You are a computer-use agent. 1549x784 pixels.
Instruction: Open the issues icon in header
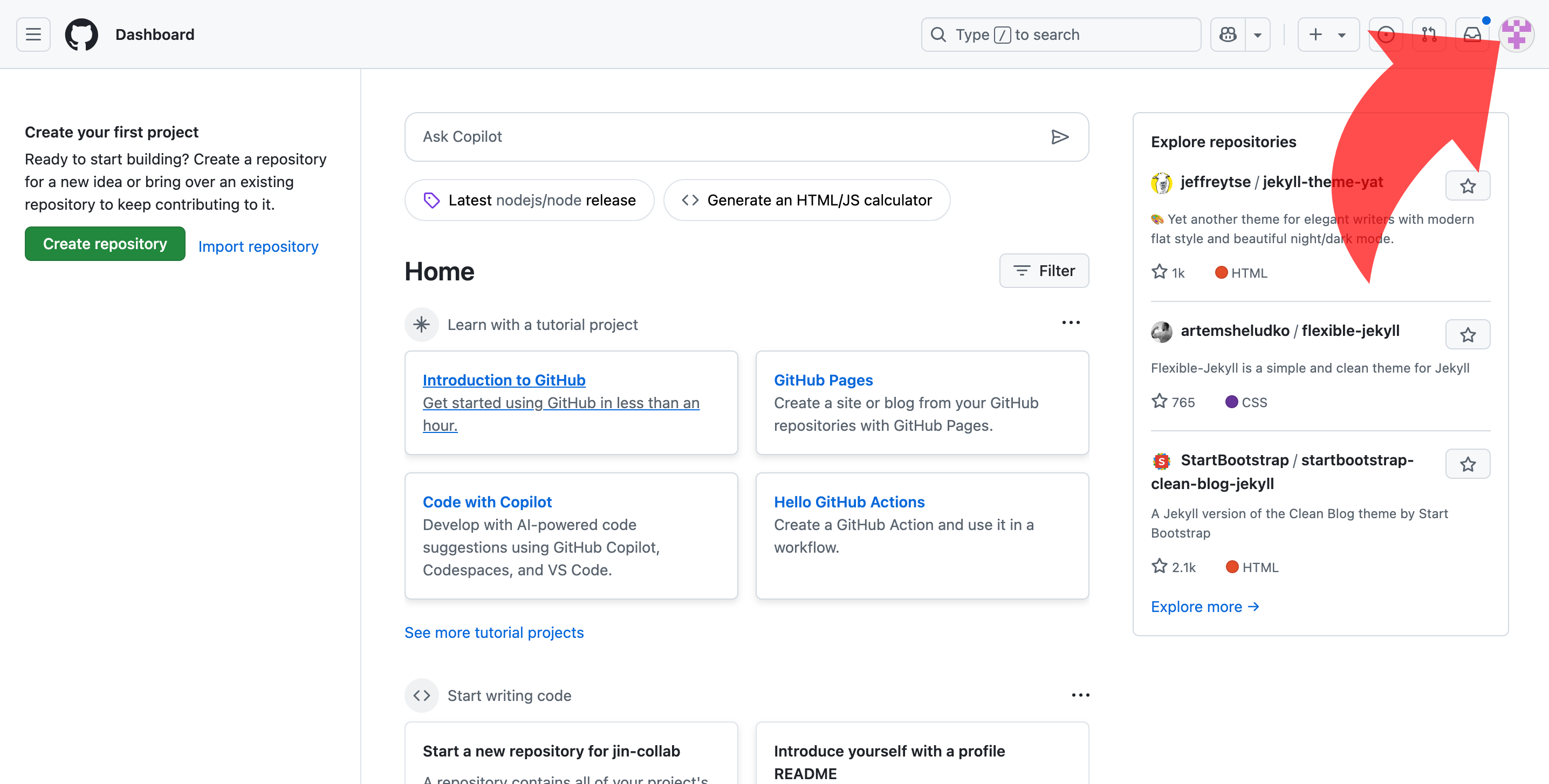coord(1386,35)
